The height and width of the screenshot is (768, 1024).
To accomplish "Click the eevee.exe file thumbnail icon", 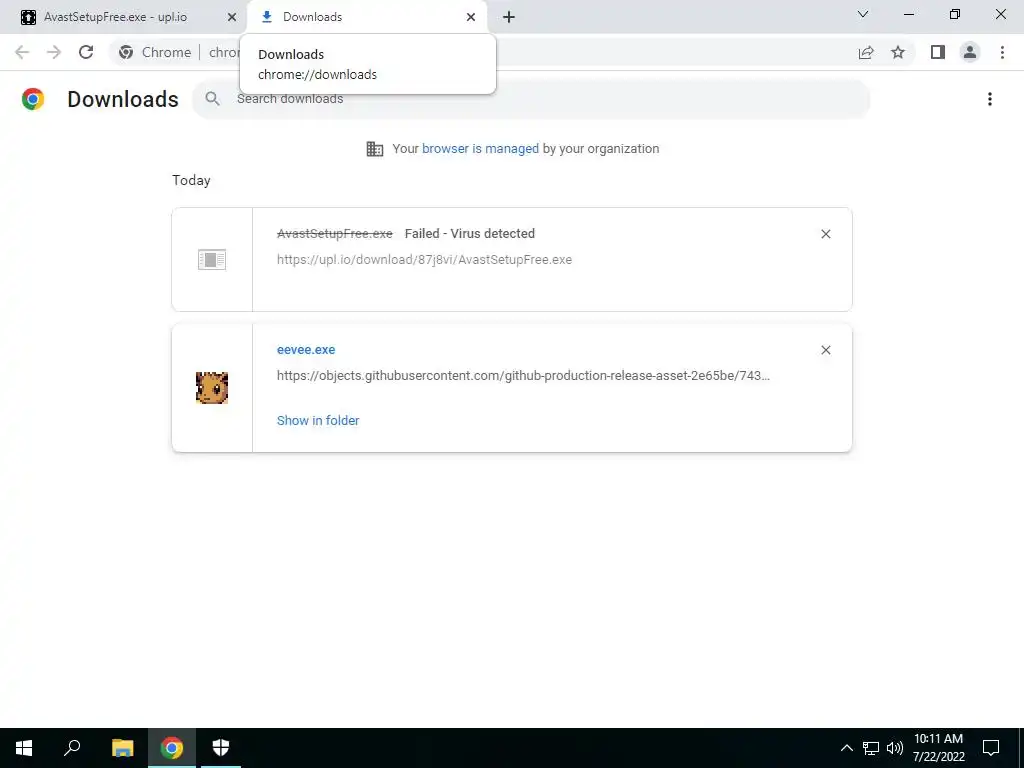I will pos(212,388).
